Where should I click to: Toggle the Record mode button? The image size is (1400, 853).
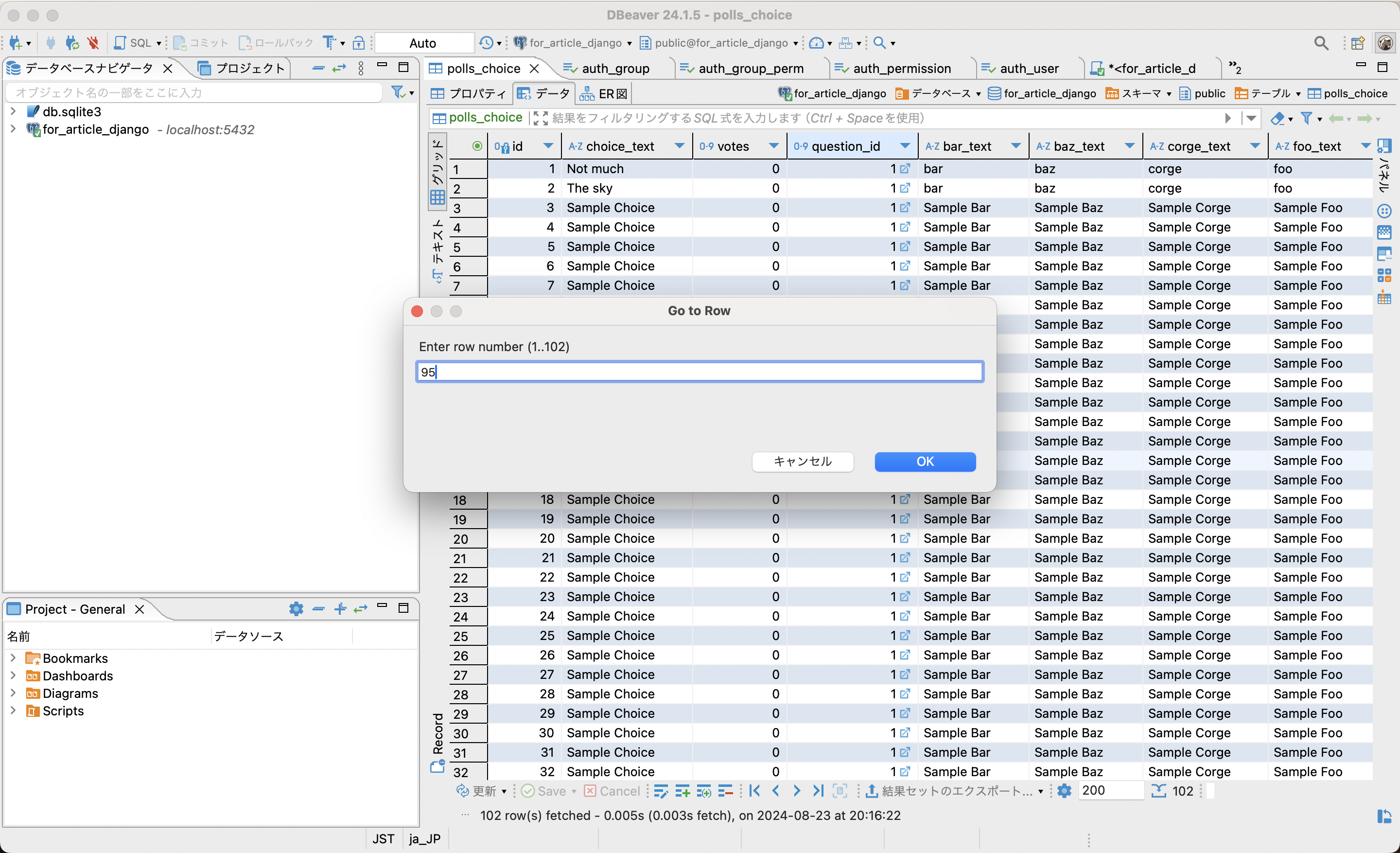pos(437,743)
